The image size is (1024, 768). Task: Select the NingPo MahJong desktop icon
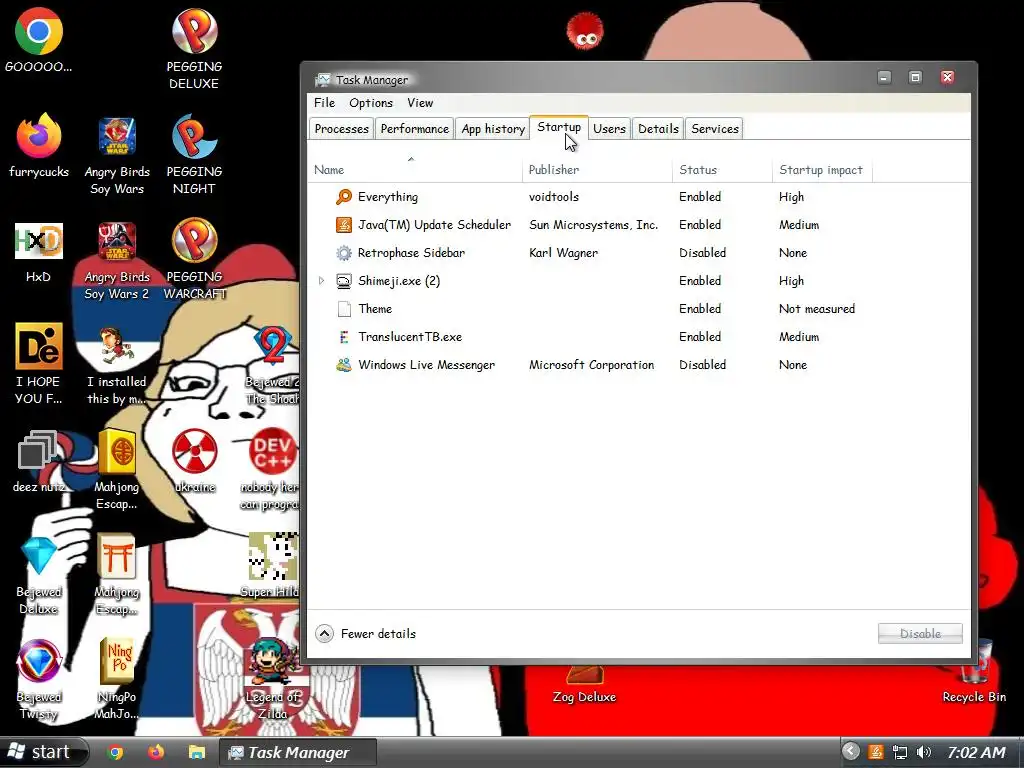point(117,661)
